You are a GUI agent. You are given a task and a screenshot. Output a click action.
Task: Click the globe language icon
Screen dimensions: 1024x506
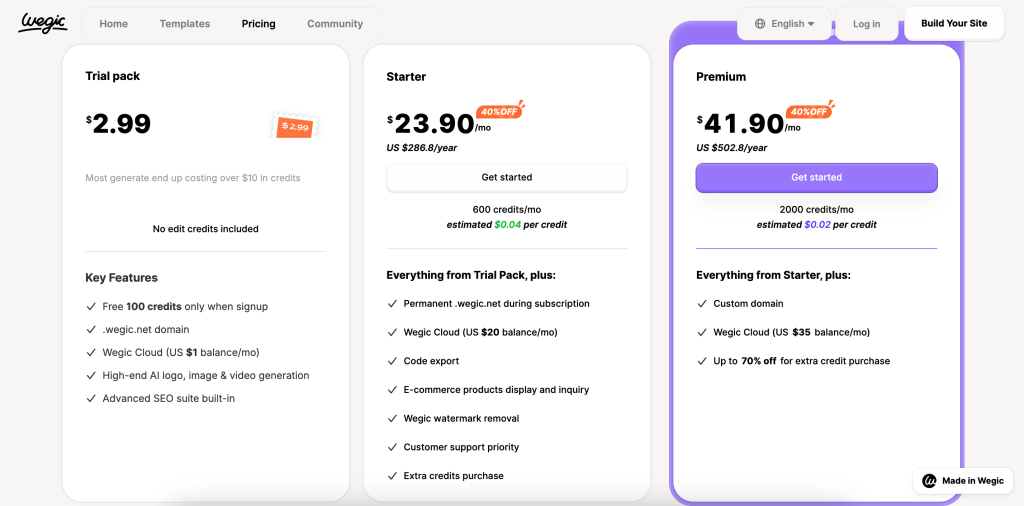click(760, 24)
